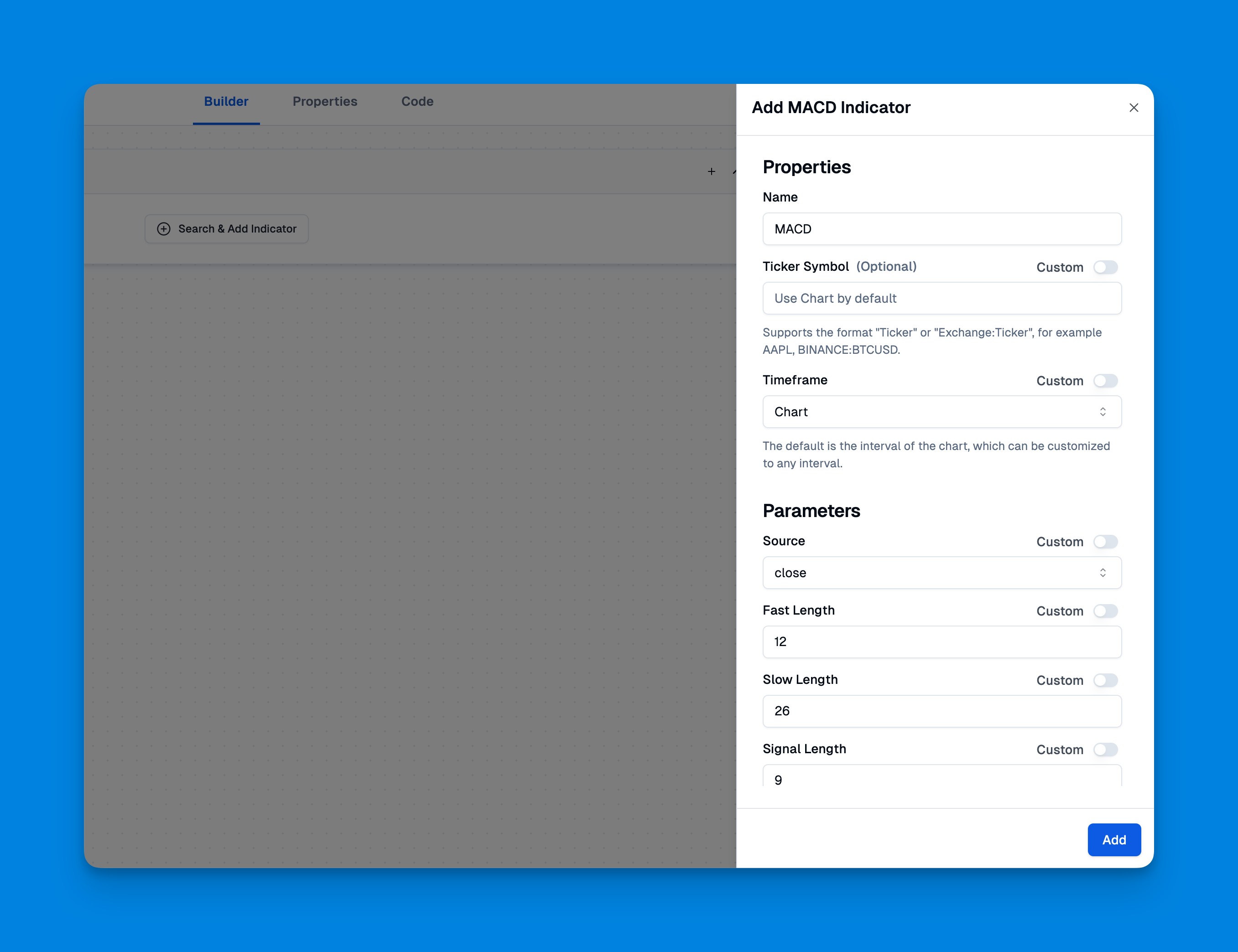Click the Slow Length input field

(941, 711)
